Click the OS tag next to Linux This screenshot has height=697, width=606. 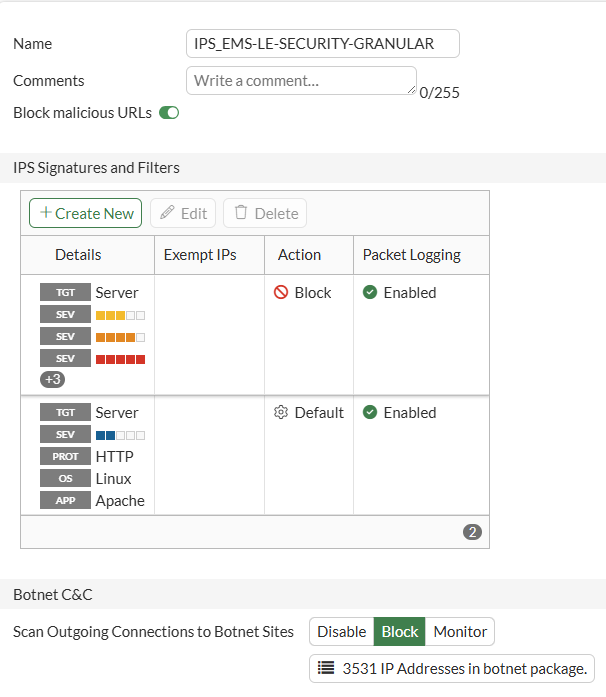[x=65, y=479]
